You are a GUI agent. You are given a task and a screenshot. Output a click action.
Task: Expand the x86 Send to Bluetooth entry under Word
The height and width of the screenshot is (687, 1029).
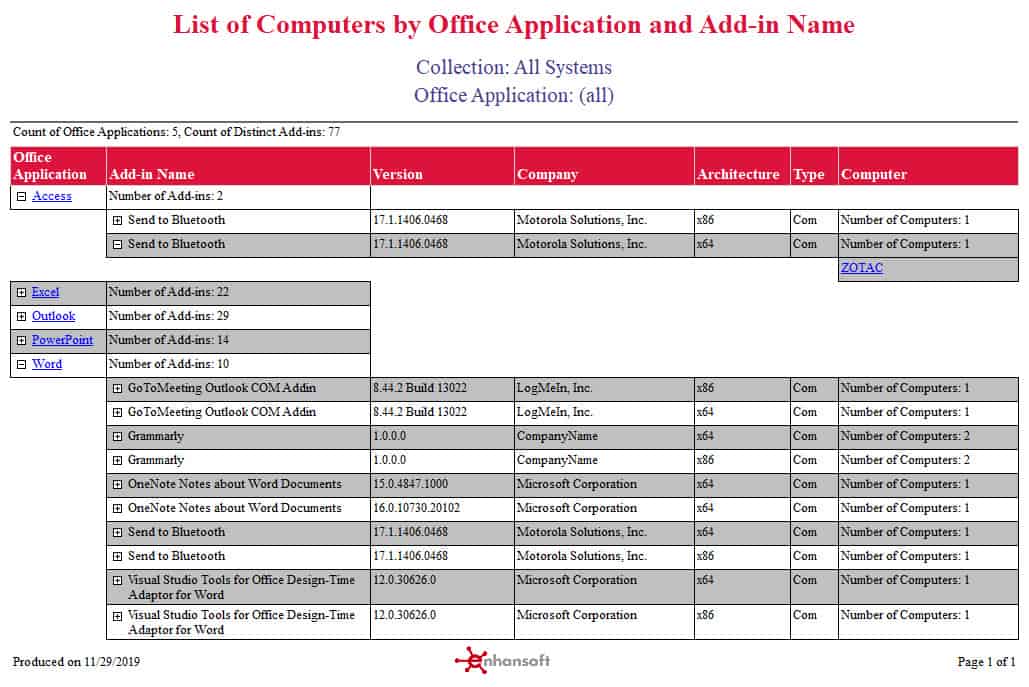pos(118,556)
